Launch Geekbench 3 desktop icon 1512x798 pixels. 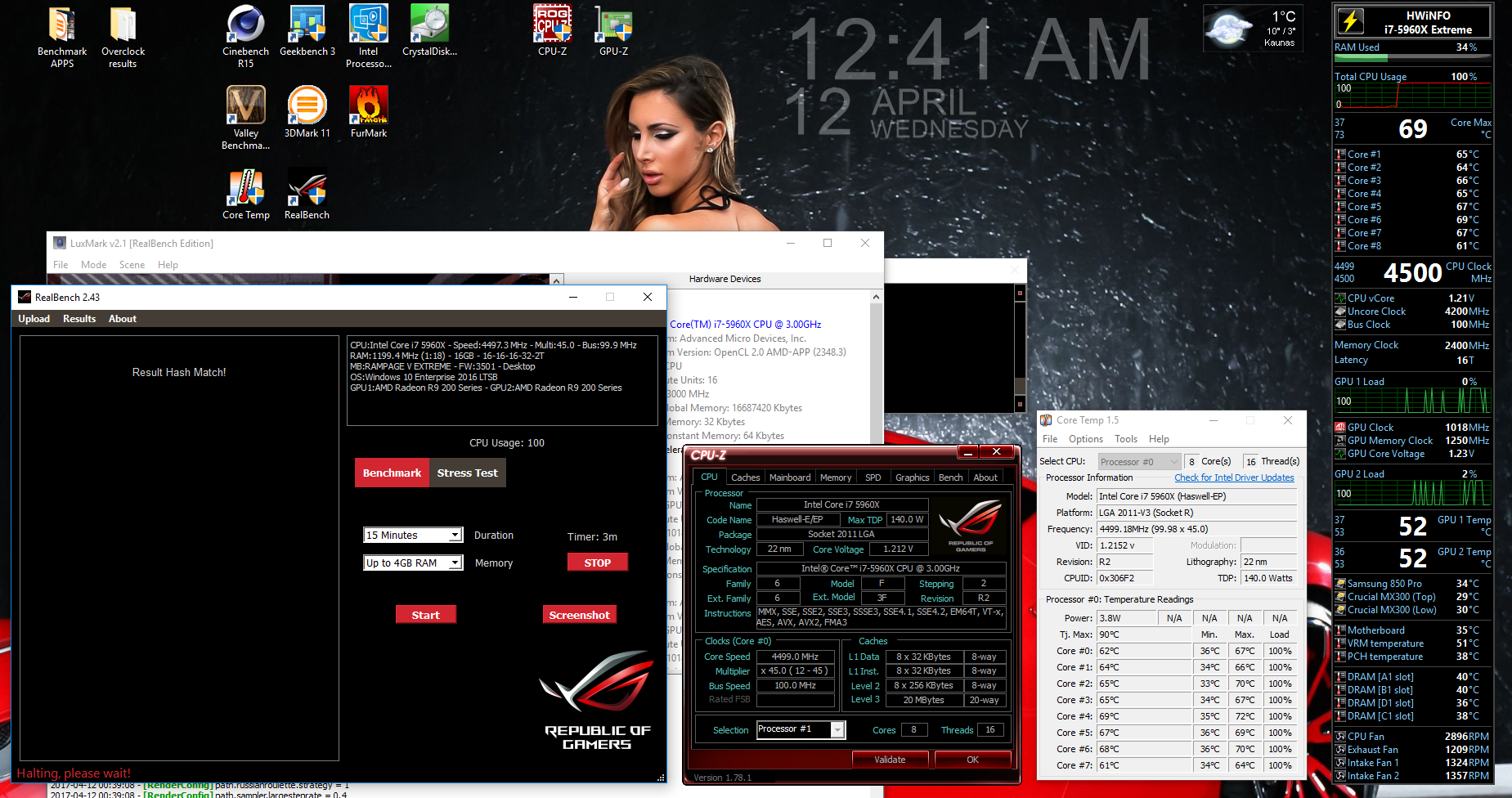tap(307, 25)
